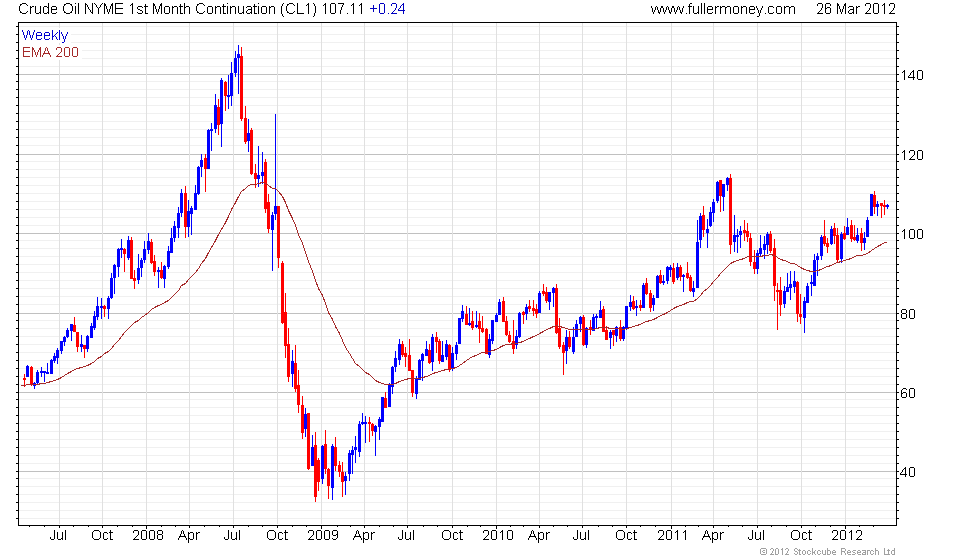This screenshot has width=980, height=560.
Task: Click the 40 price axis label
Action: point(908,472)
